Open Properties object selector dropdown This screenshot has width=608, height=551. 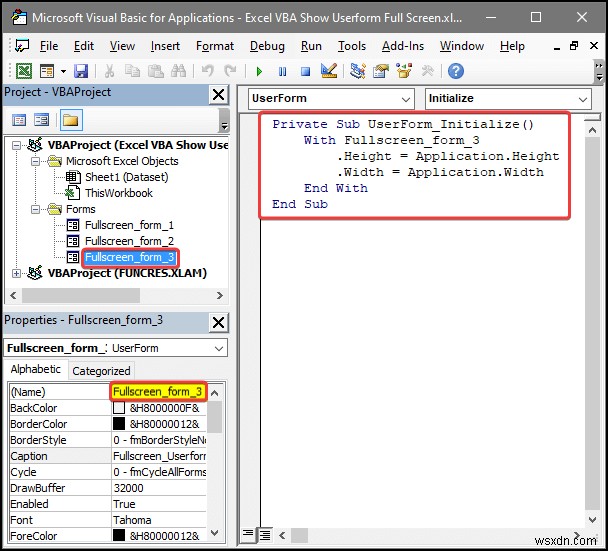coord(219,349)
